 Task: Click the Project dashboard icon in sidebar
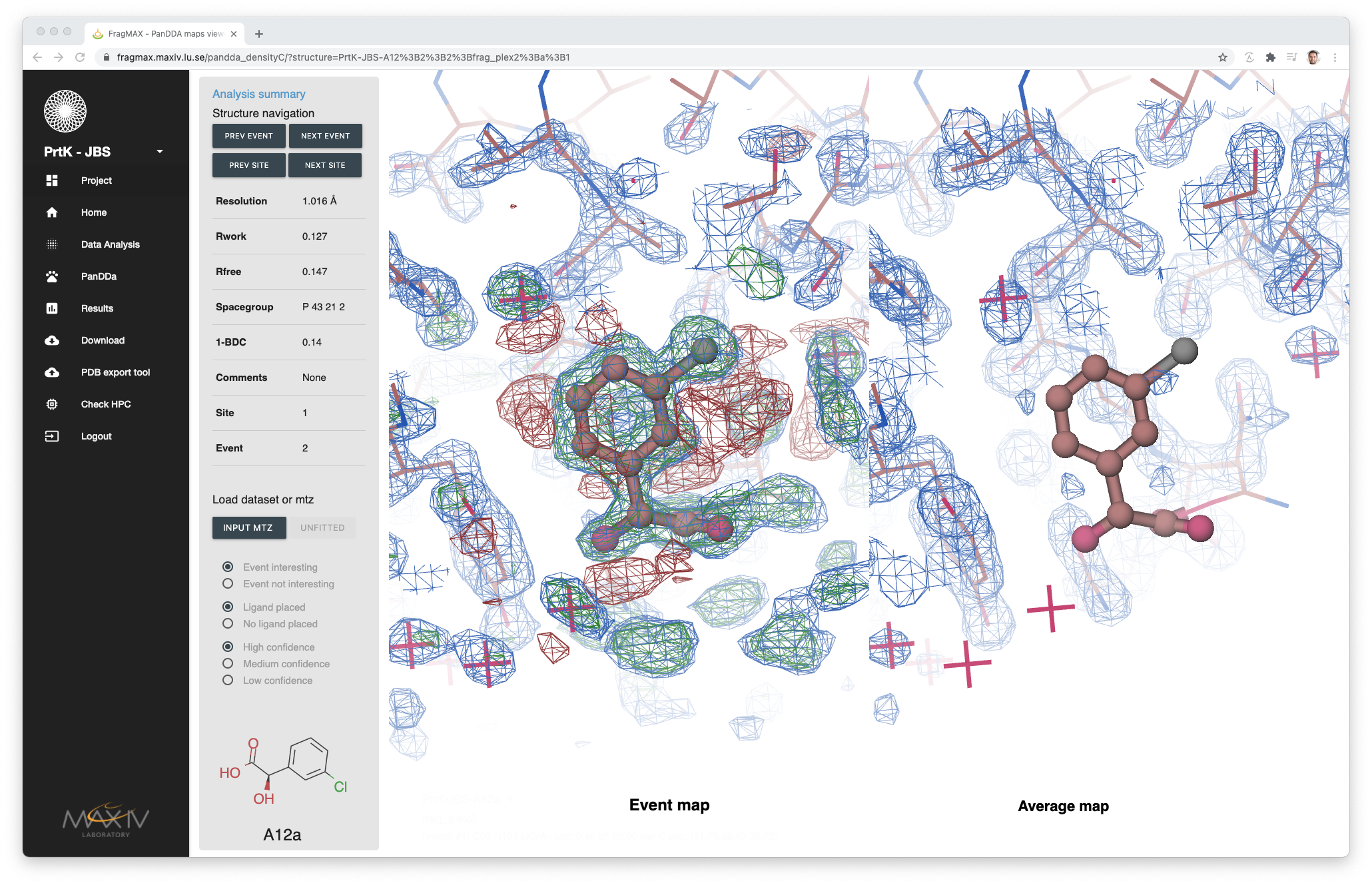tap(52, 180)
